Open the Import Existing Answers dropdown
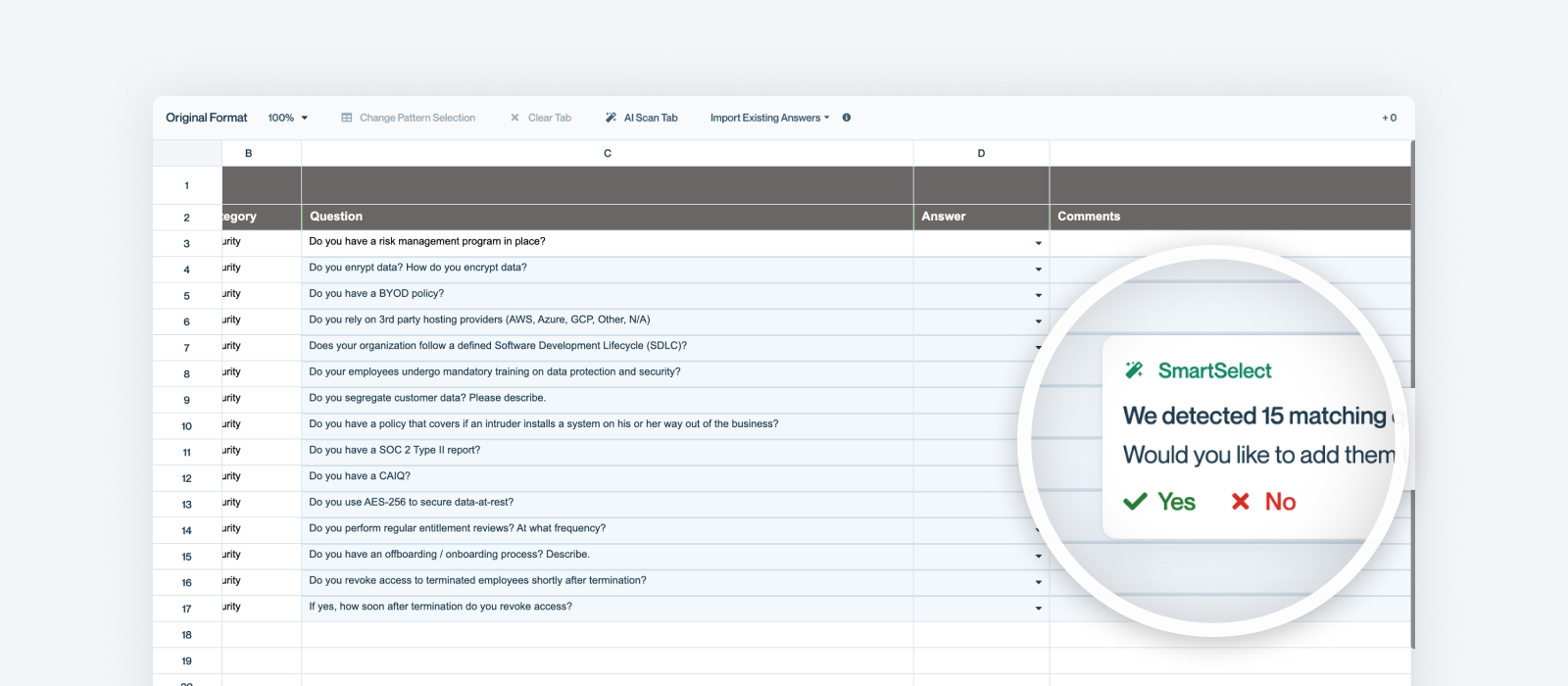 coord(770,118)
